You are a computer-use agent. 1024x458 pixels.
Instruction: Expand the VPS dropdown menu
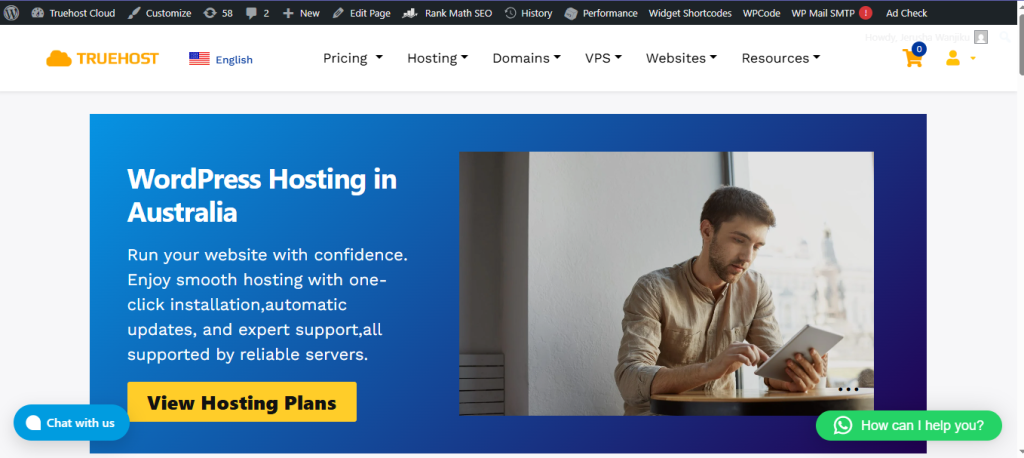[x=603, y=58]
